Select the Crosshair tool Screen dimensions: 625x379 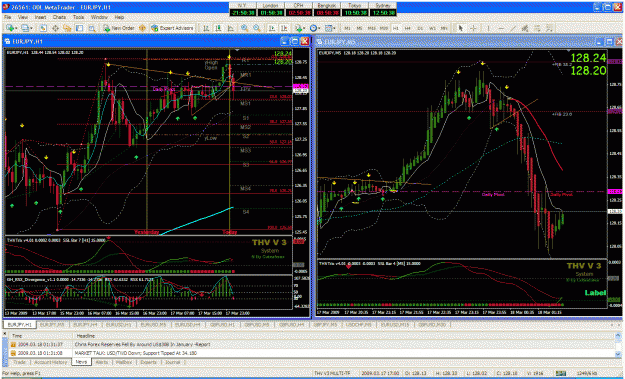[474, 28]
